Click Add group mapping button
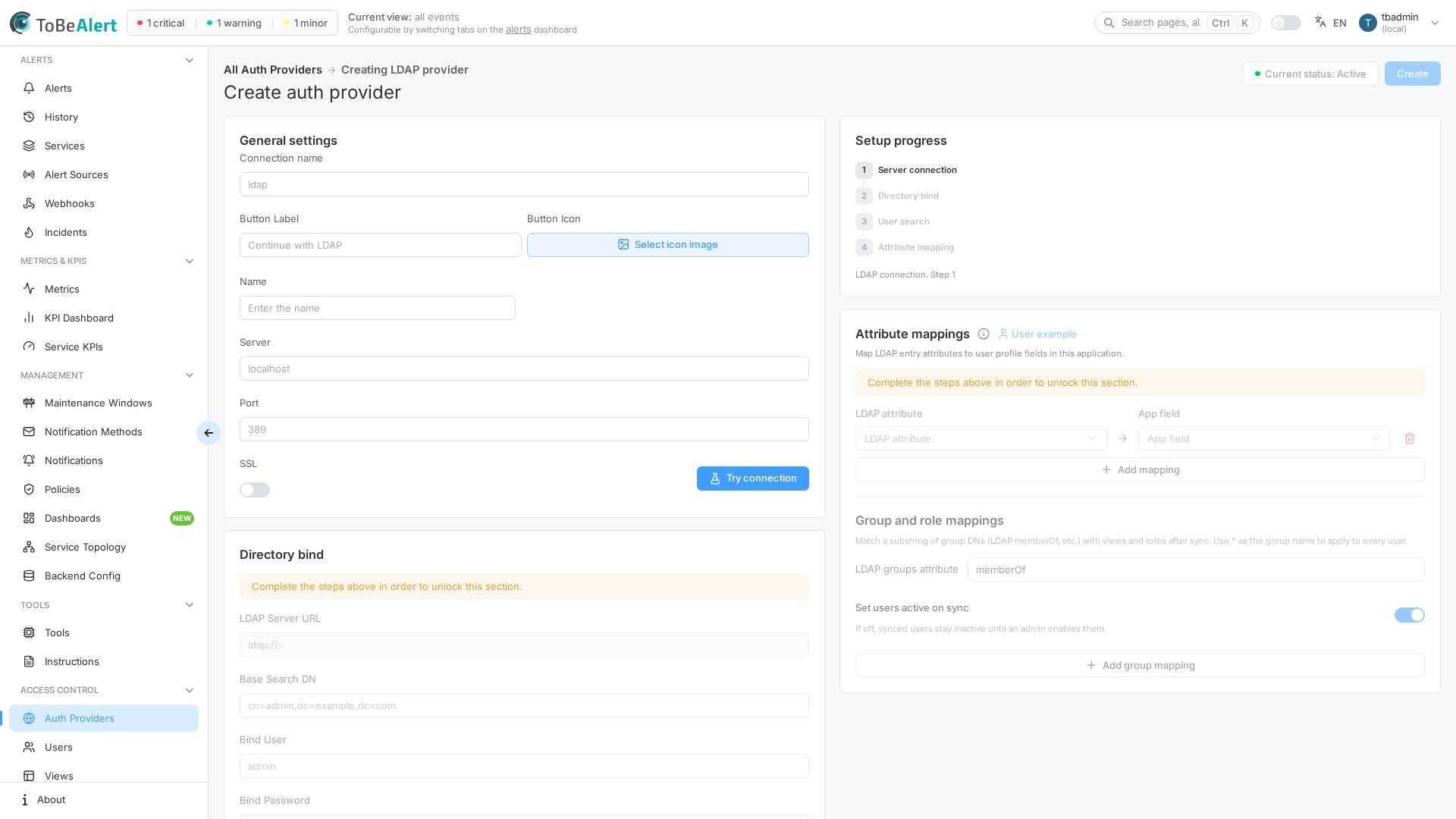 [1140, 665]
